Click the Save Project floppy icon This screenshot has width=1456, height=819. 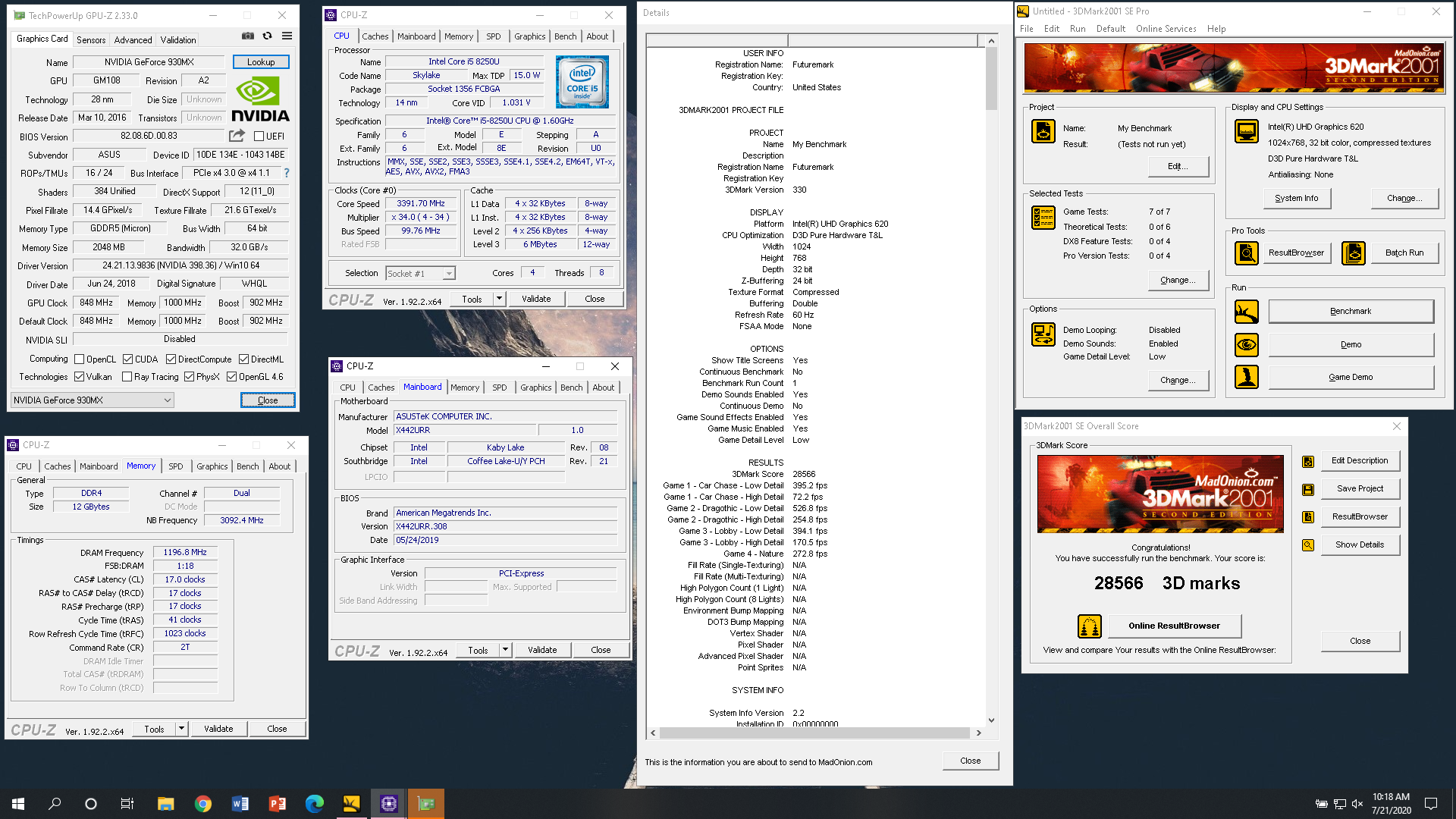pos(1308,490)
